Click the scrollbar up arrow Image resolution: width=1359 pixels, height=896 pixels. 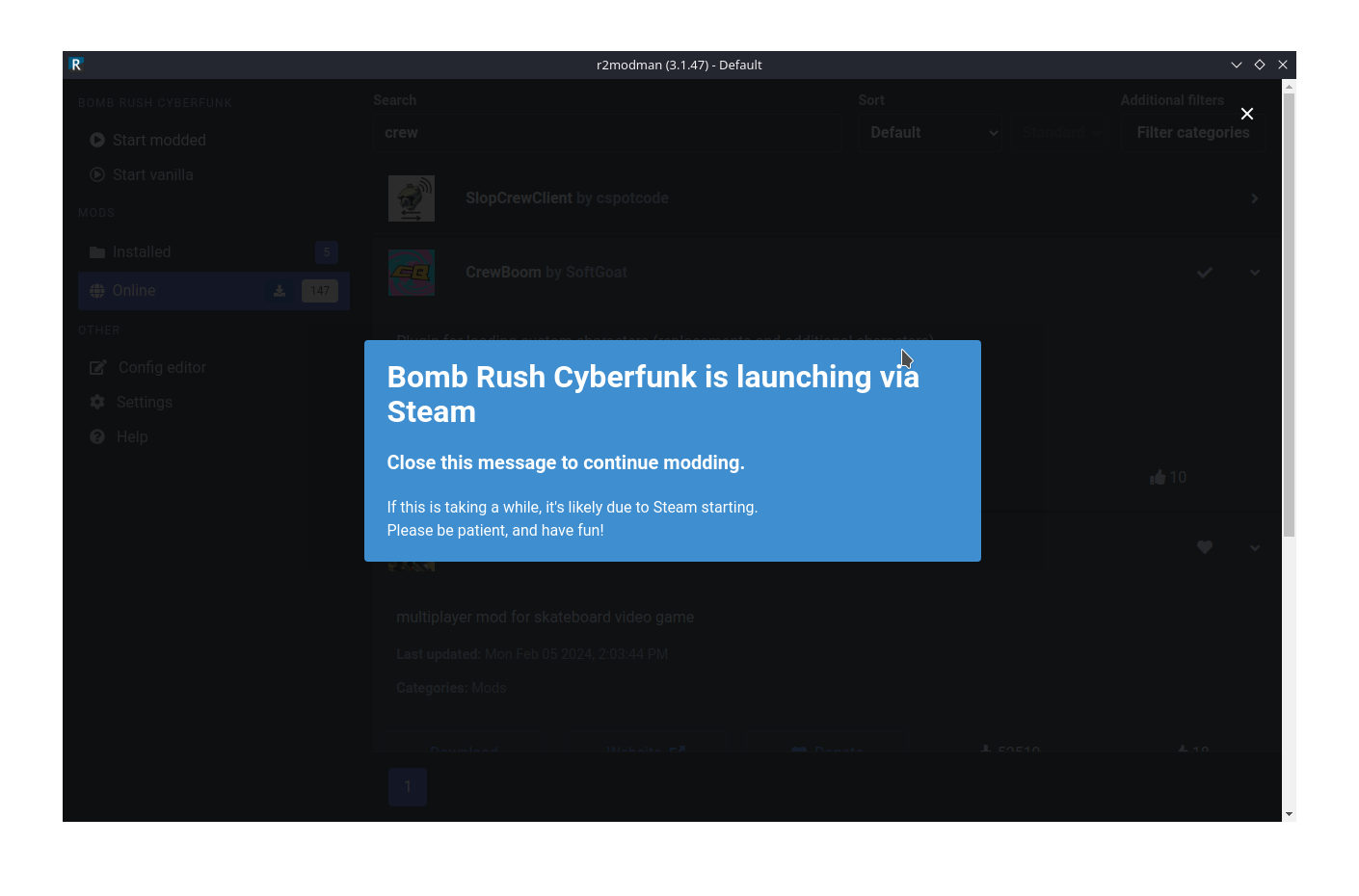tap(1289, 86)
